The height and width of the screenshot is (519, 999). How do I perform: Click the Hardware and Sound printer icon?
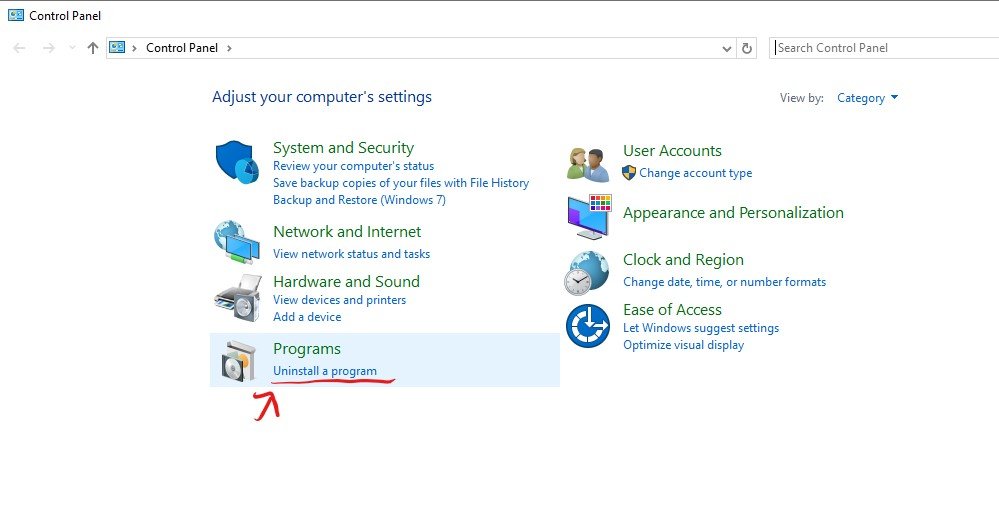(237, 297)
